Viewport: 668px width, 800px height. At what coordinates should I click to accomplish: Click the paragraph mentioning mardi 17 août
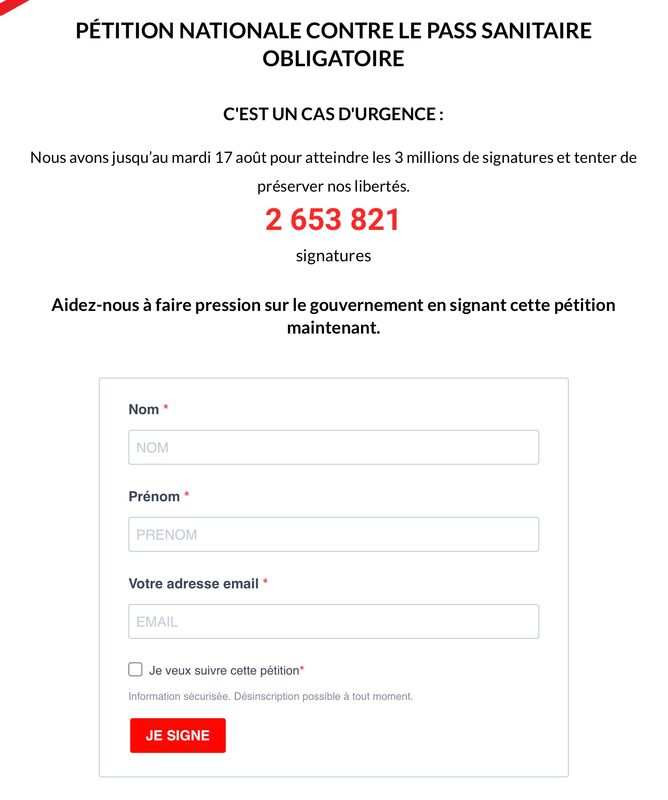point(333,171)
